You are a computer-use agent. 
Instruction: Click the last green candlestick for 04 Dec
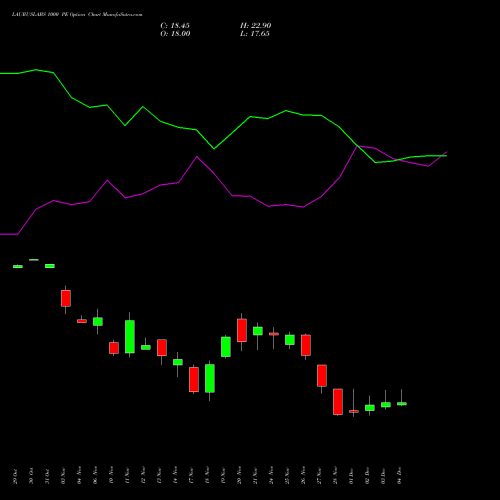[x=402, y=404]
